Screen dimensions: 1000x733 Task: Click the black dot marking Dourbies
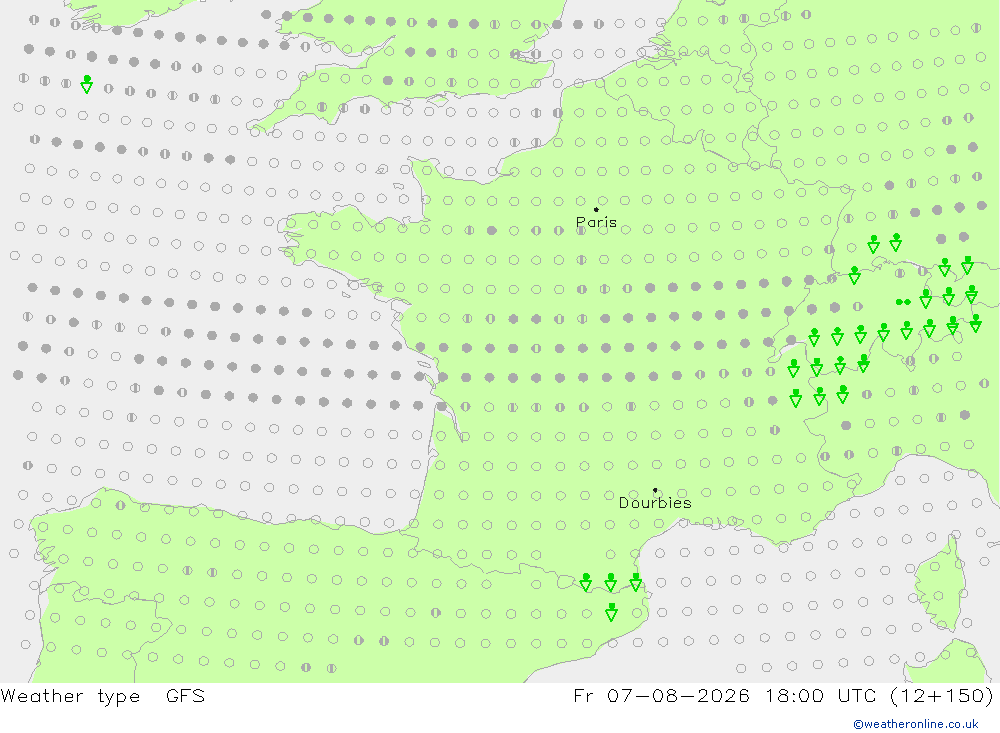pos(655,490)
